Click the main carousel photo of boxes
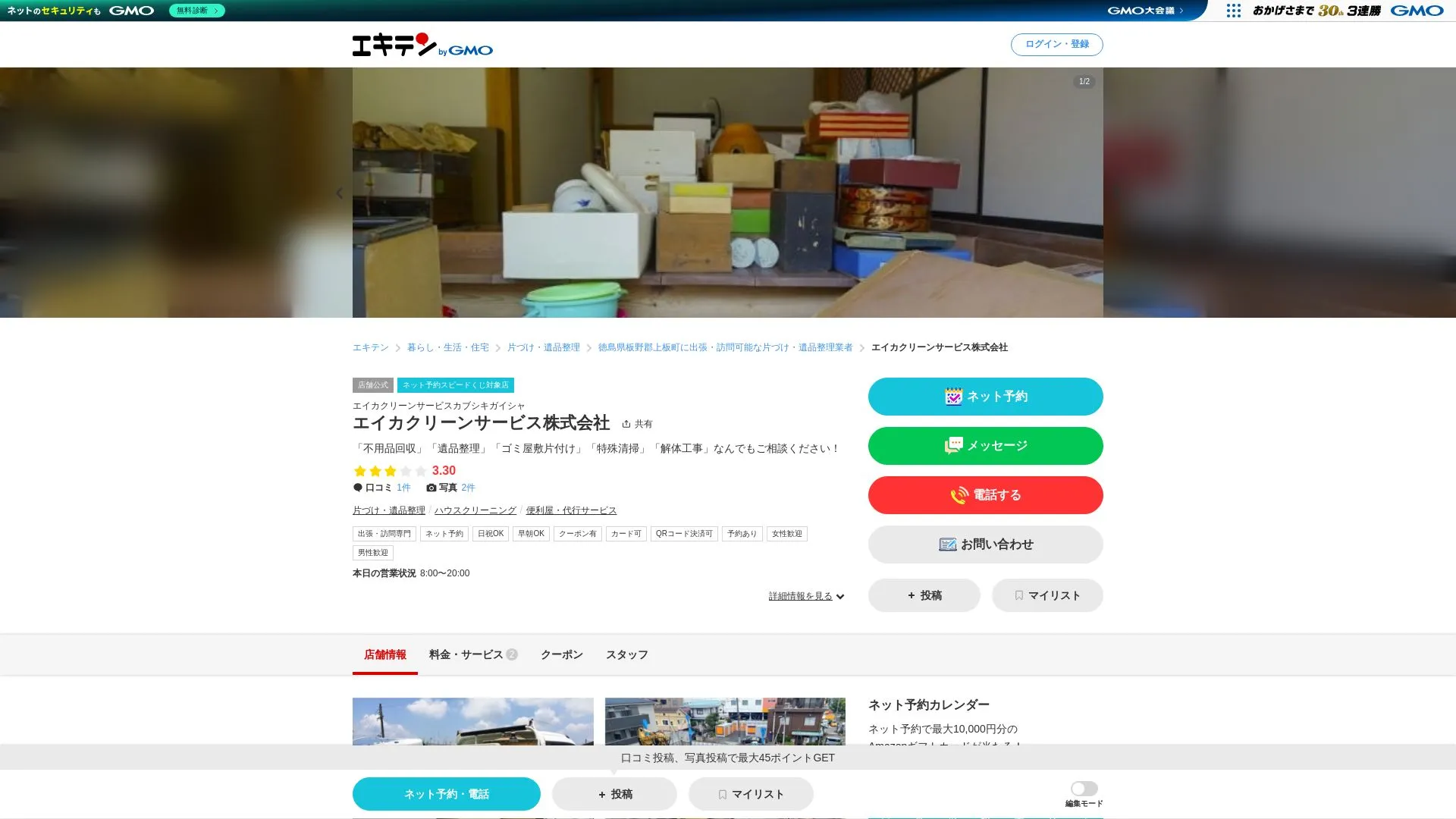 tap(728, 193)
